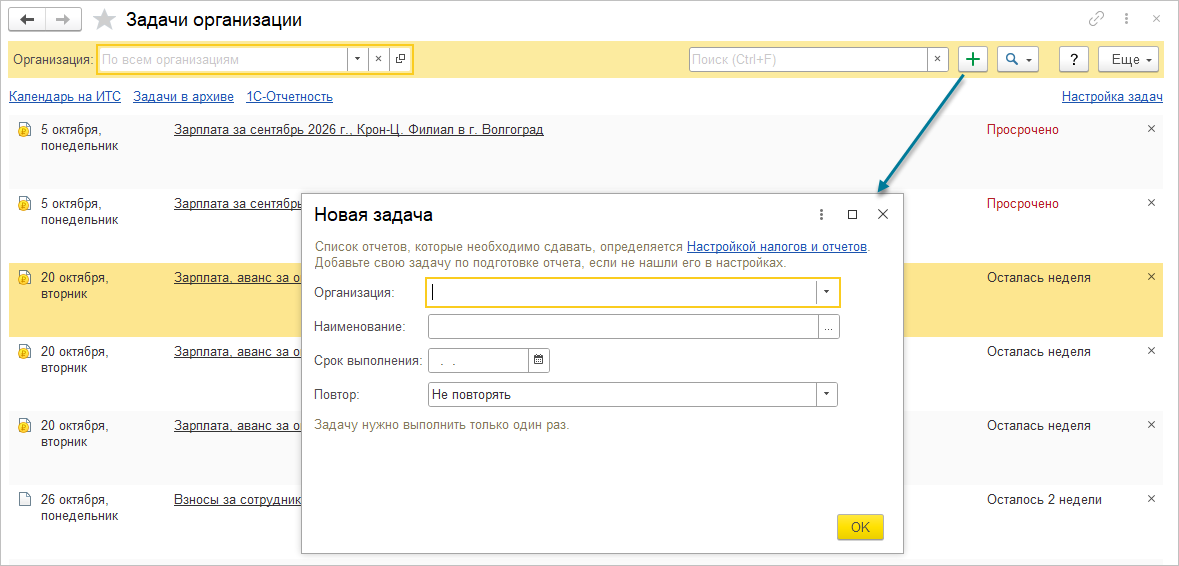Open 1С-Отчетность link
The height and width of the screenshot is (566, 1179).
tap(289, 96)
